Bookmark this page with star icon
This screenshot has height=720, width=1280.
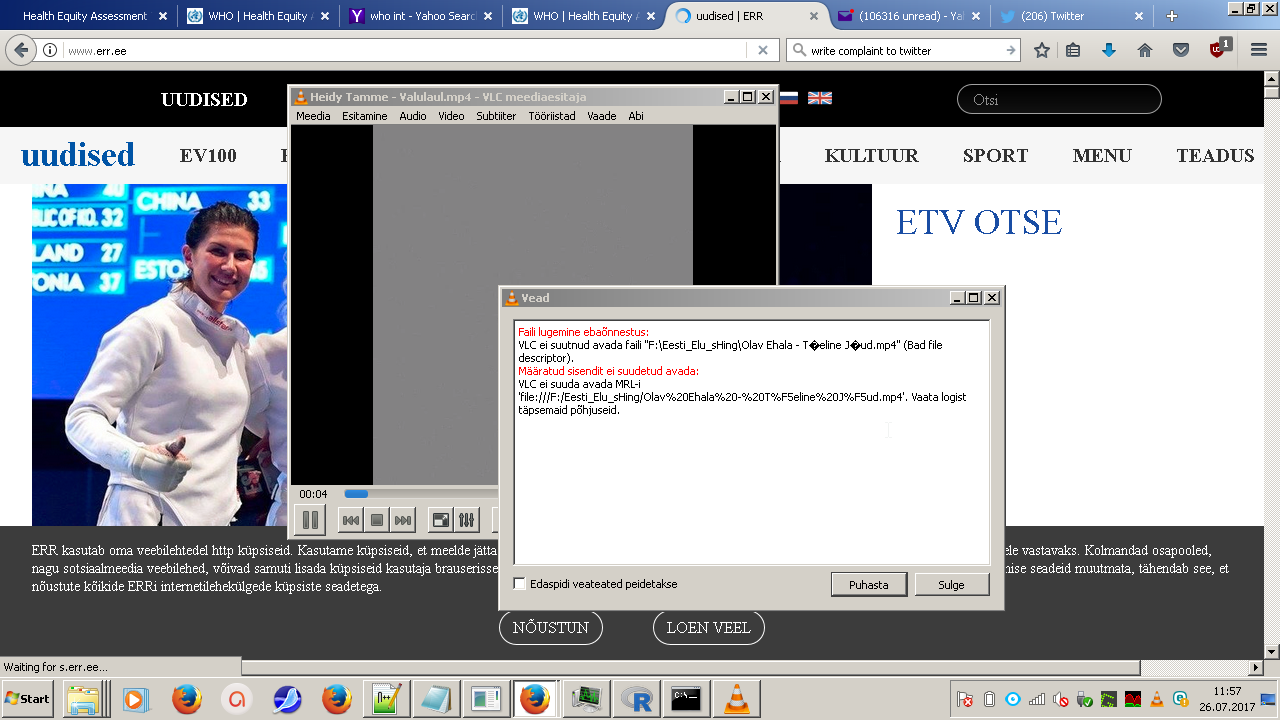[1042, 50]
